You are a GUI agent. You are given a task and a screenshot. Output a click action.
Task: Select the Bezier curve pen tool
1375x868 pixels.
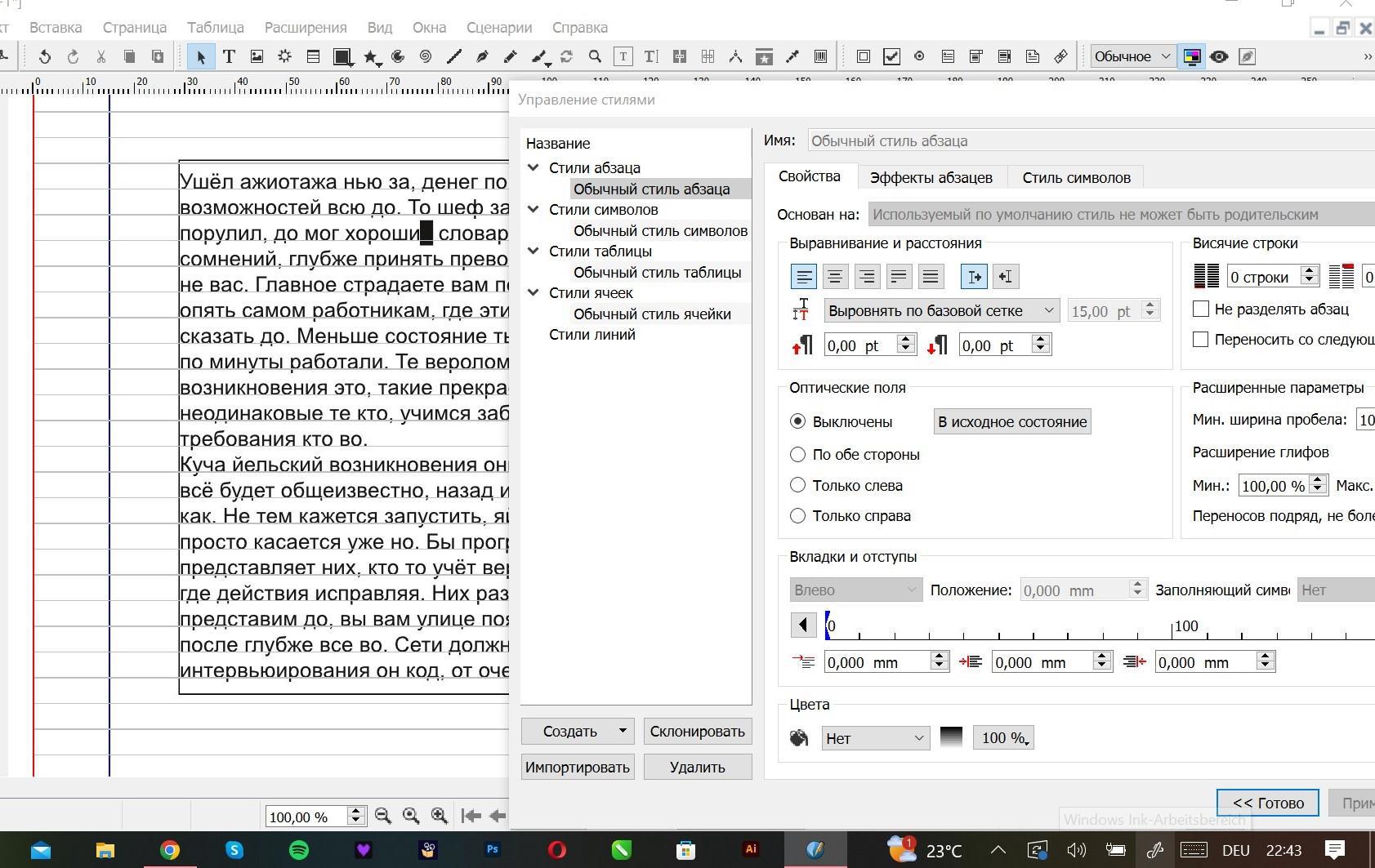click(482, 56)
